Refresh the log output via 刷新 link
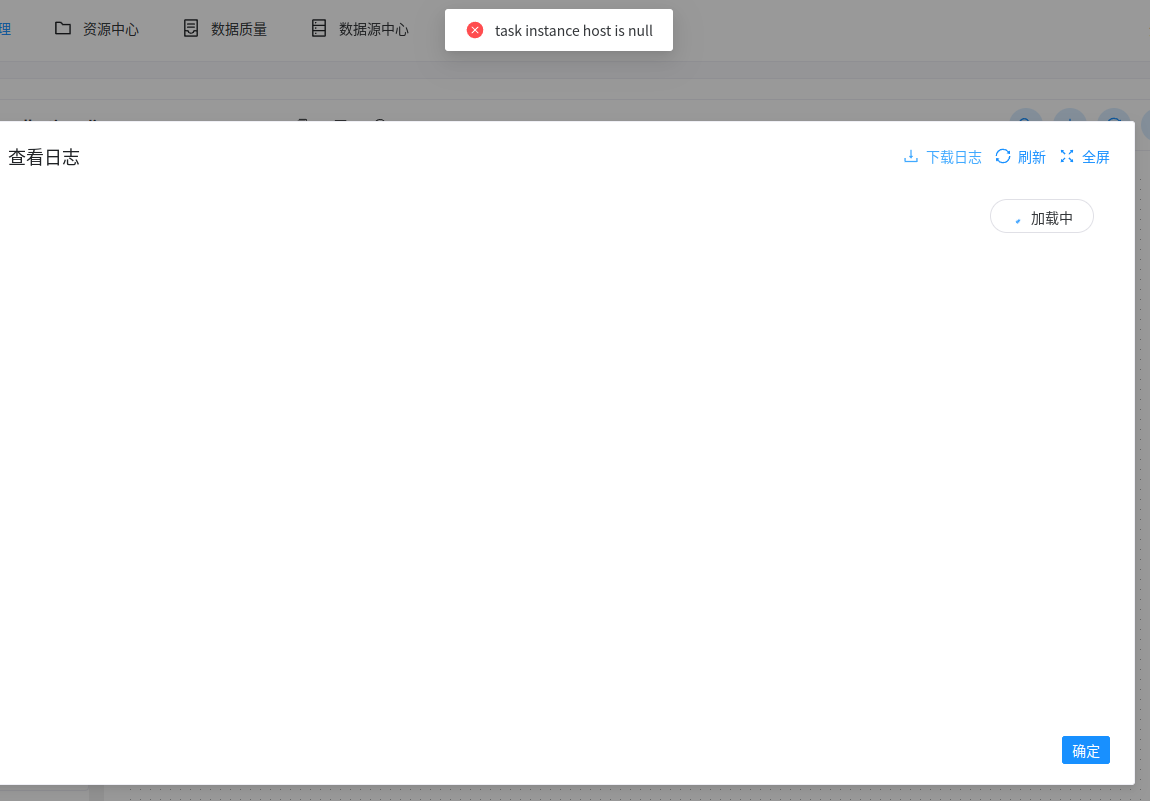Image resolution: width=1150 pixels, height=801 pixels. pyautogui.click(x=1030, y=156)
